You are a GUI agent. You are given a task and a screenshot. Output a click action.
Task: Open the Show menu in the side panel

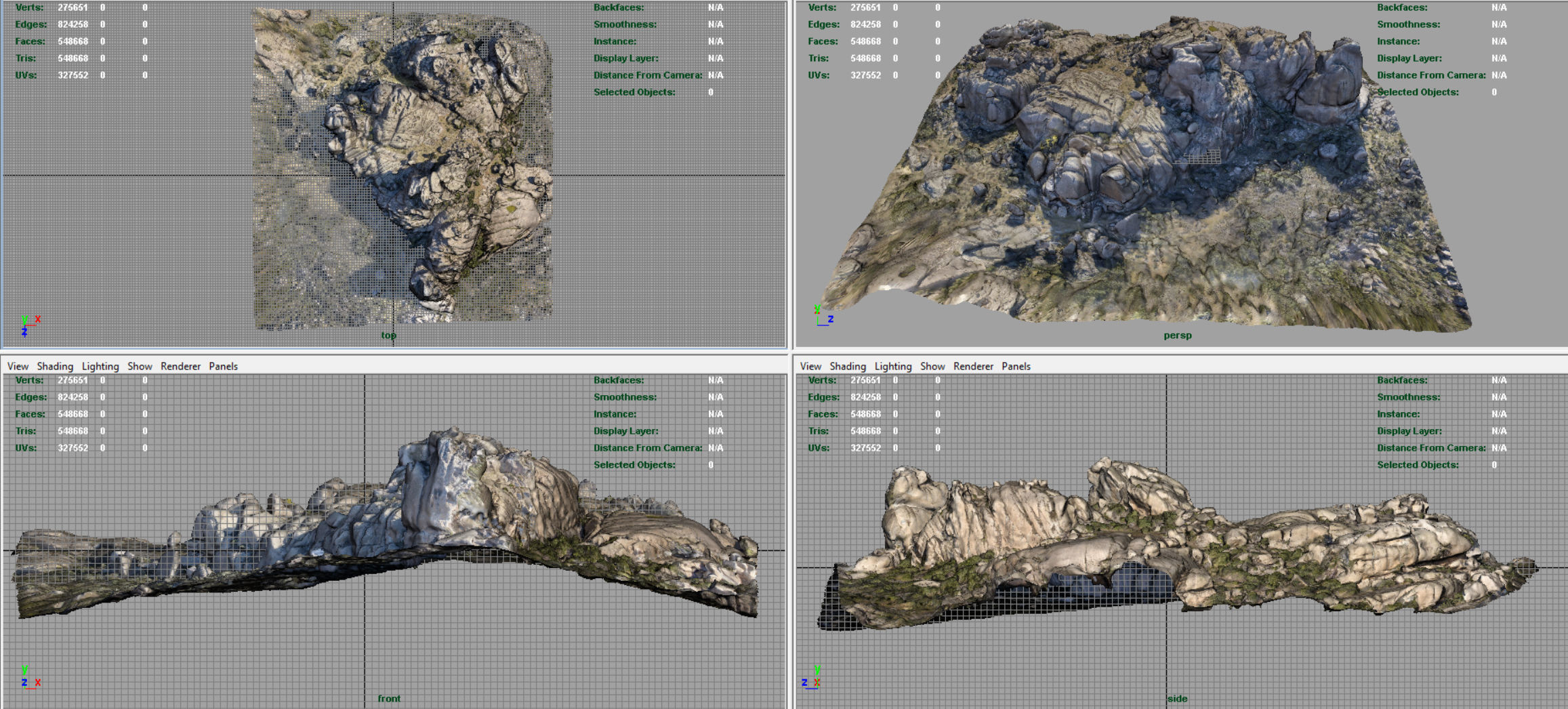click(932, 366)
